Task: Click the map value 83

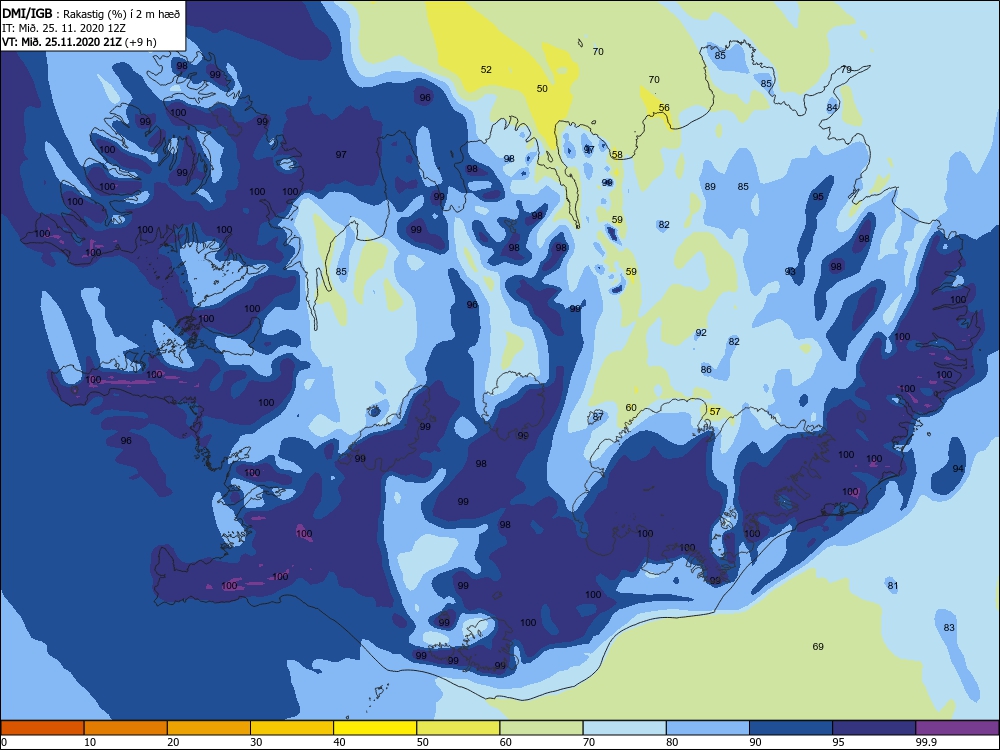Action: tap(949, 628)
